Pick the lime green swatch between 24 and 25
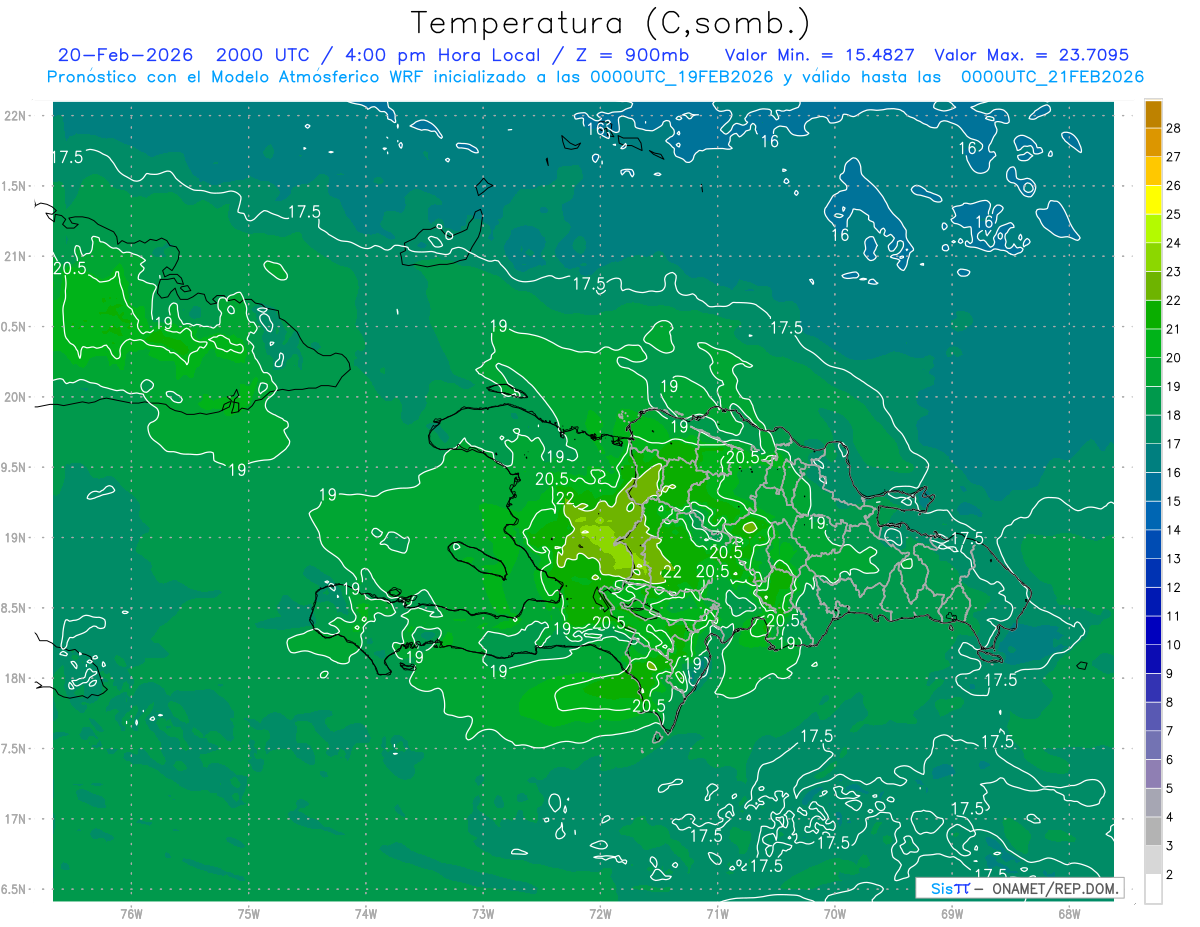 [1154, 228]
